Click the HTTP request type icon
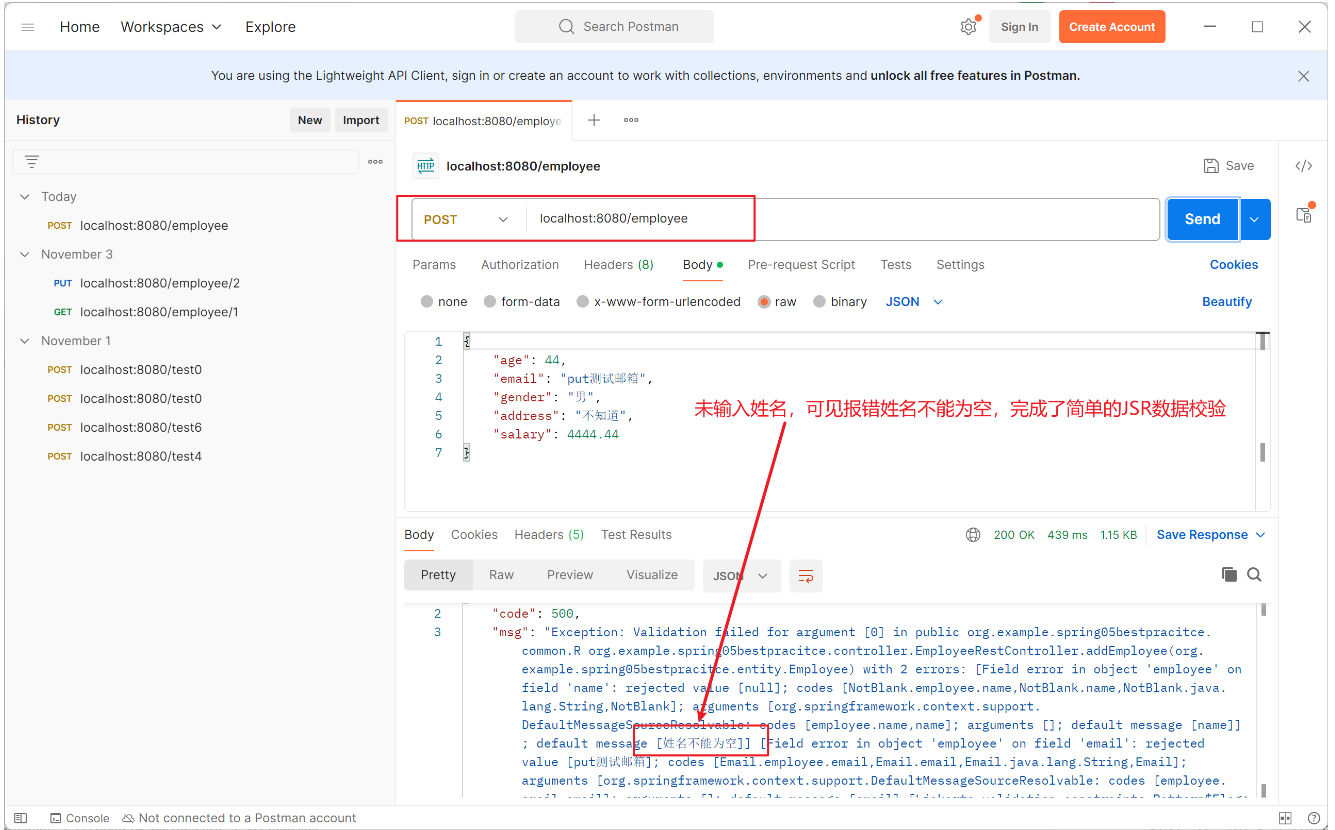The width and height of the screenshot is (1335, 830). (426, 166)
